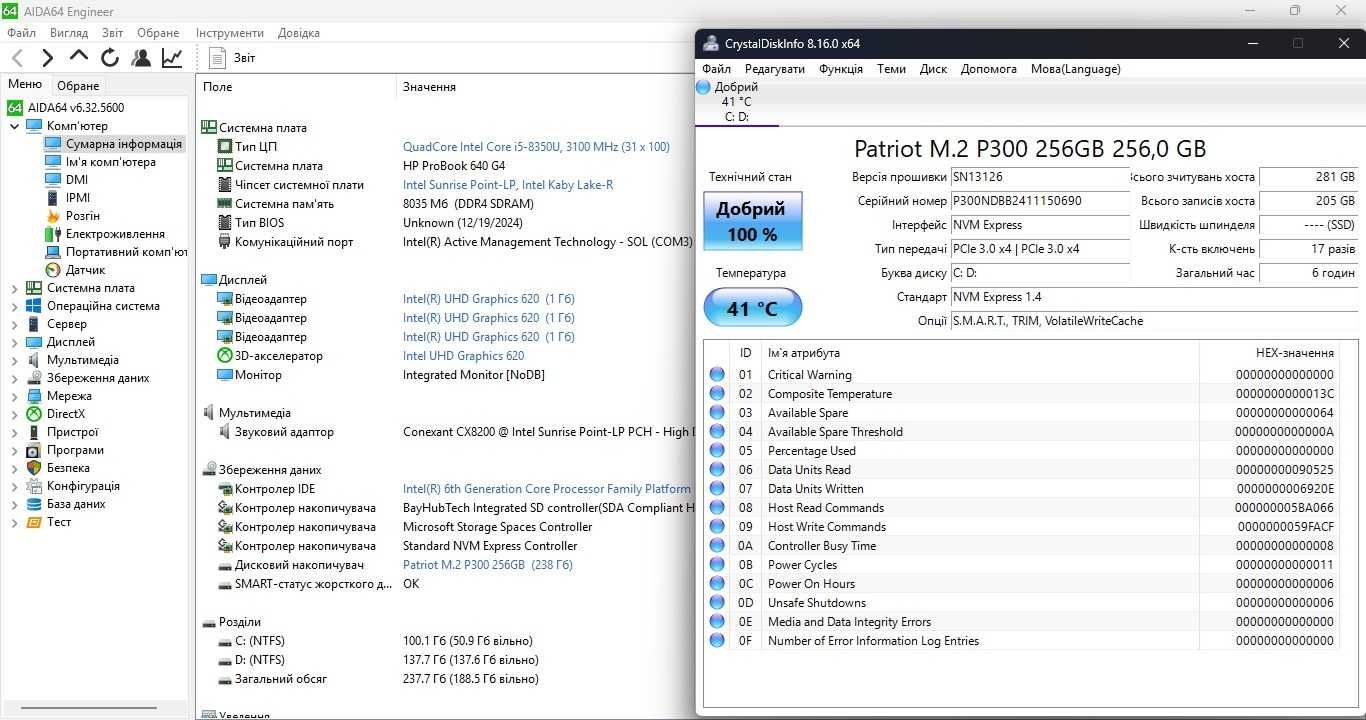This screenshot has height=720, width=1366.
Task: Select the DMI tree item
Action: point(77,180)
